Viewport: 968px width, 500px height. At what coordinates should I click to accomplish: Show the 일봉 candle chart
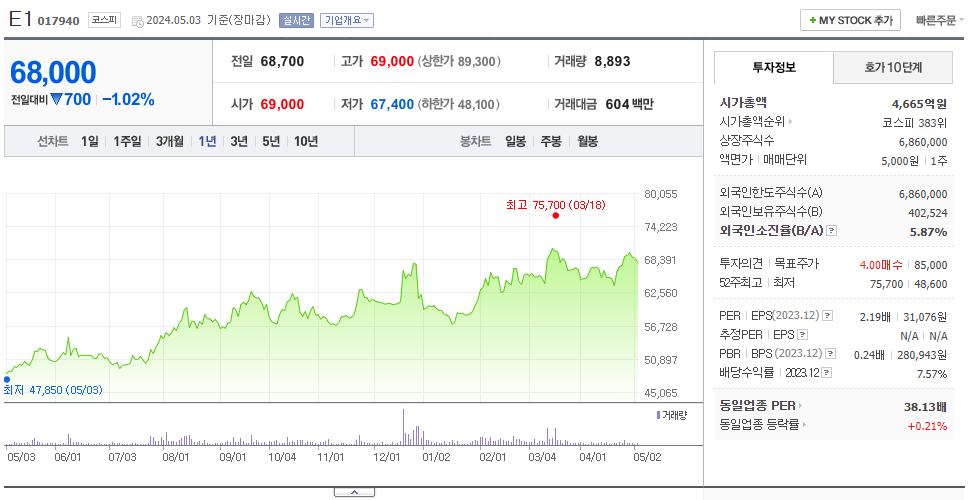(515, 141)
